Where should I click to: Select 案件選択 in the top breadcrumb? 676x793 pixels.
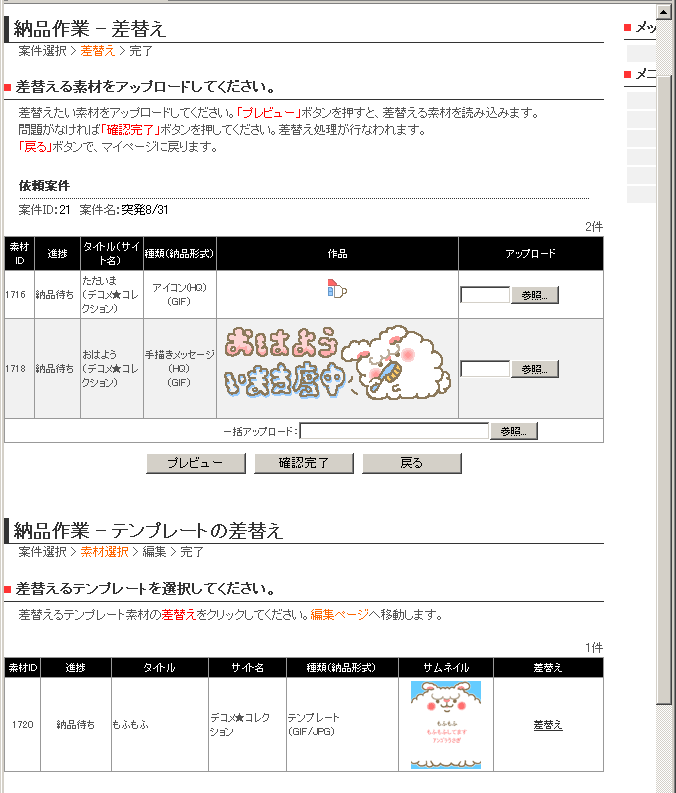click(x=42, y=50)
